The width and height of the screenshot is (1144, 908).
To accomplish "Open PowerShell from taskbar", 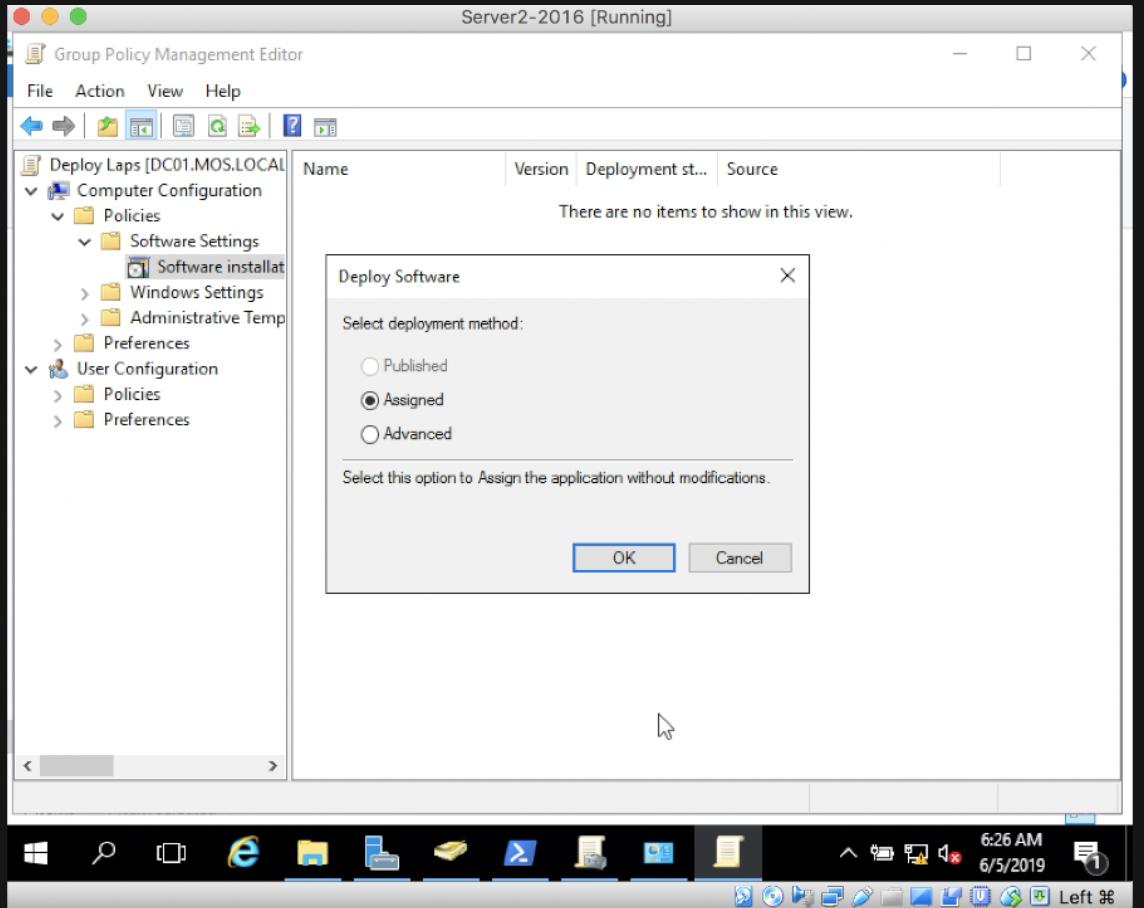I will point(519,852).
